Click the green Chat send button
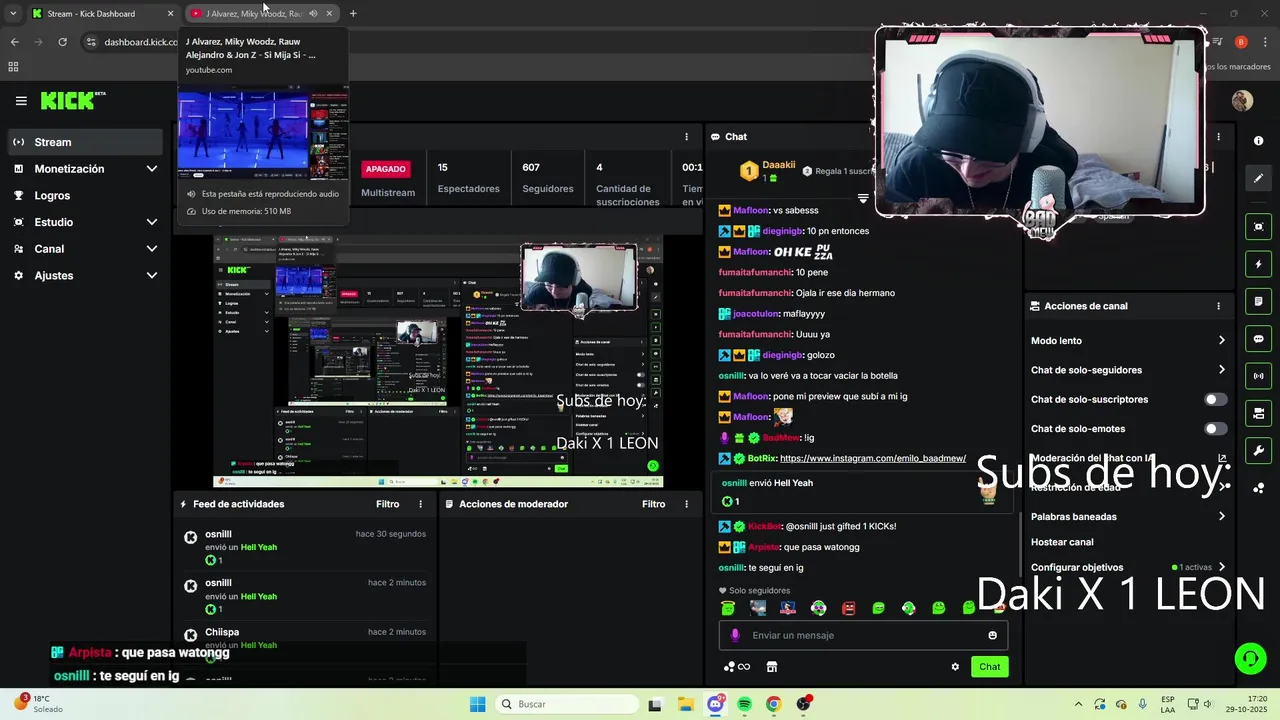 click(989, 667)
